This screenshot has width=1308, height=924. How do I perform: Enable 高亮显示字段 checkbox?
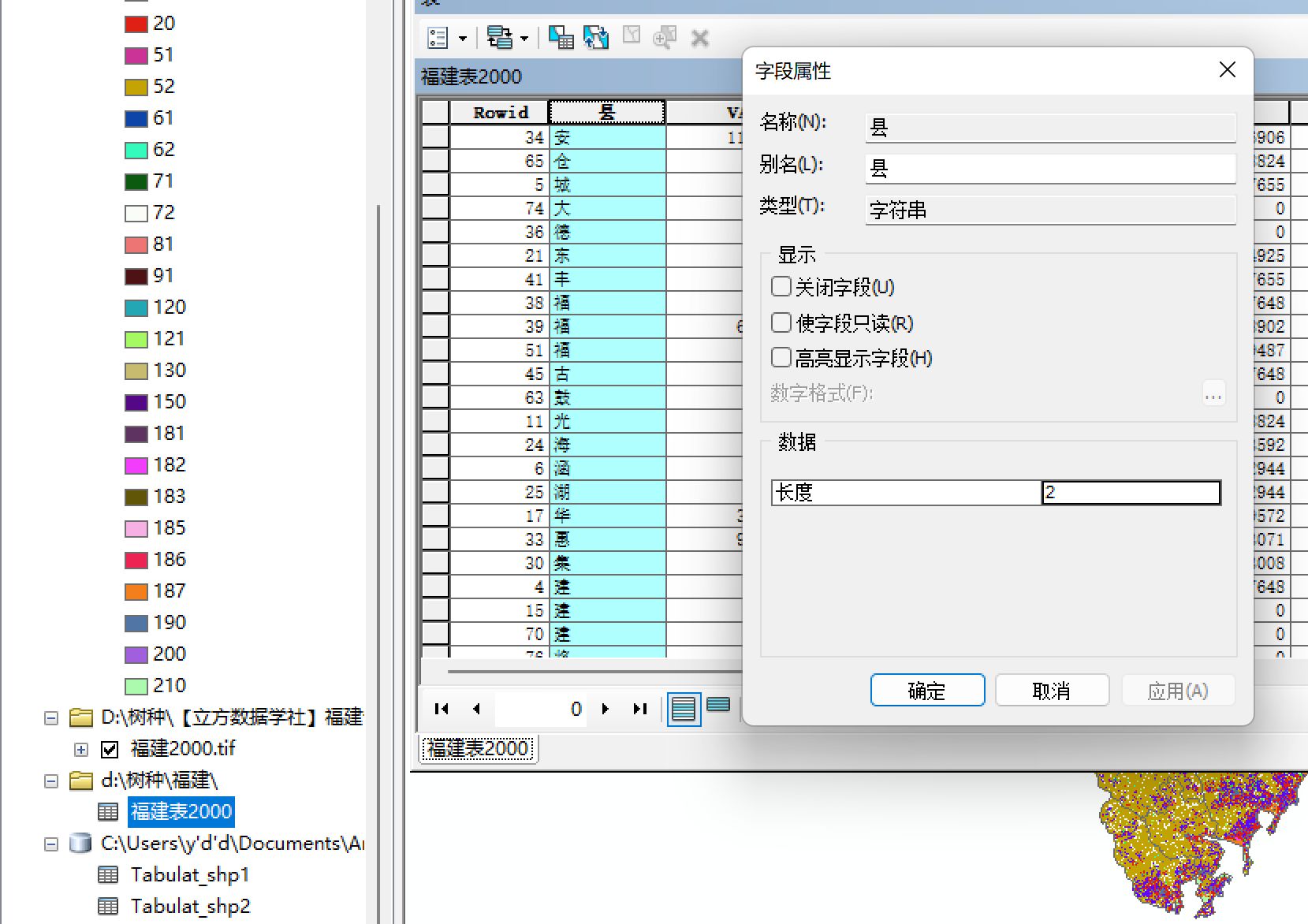pyautogui.click(x=781, y=358)
